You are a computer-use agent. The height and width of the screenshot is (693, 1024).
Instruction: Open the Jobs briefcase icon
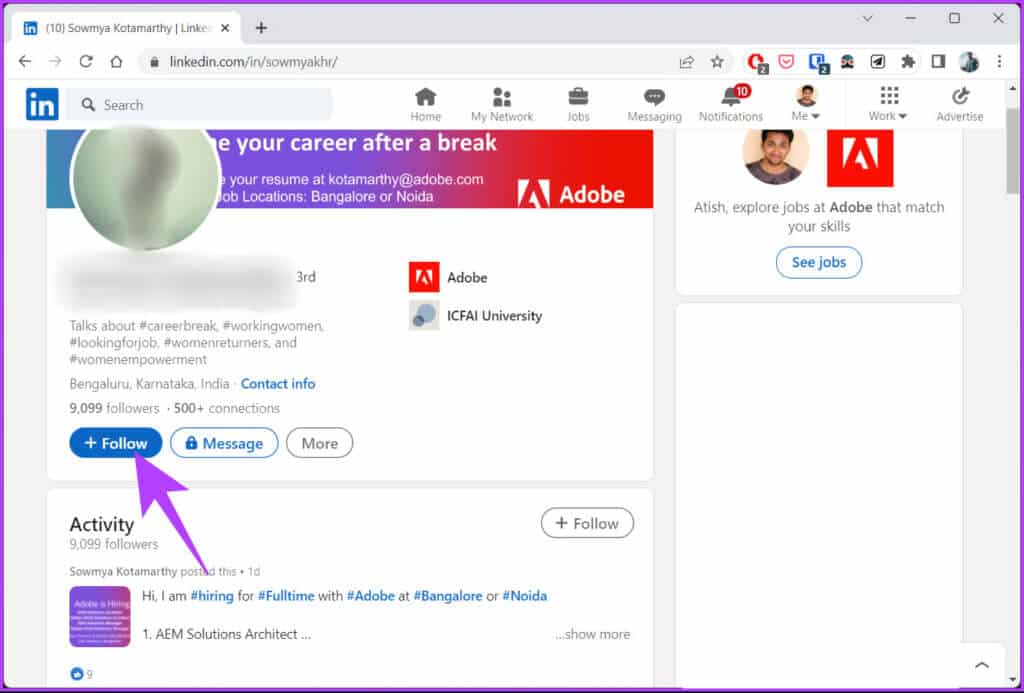(578, 105)
